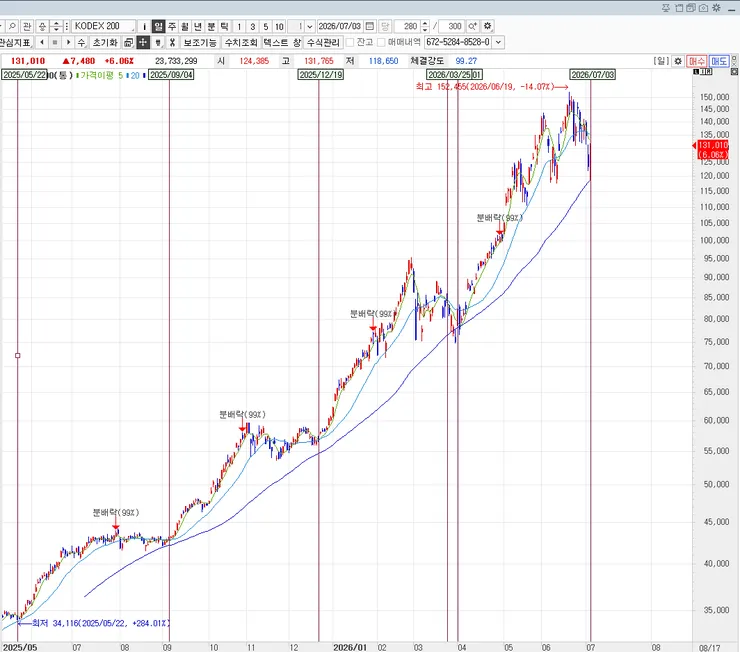Click the 2025/12/19 vertical date marker label
The image size is (740, 652).
pyautogui.click(x=321, y=75)
